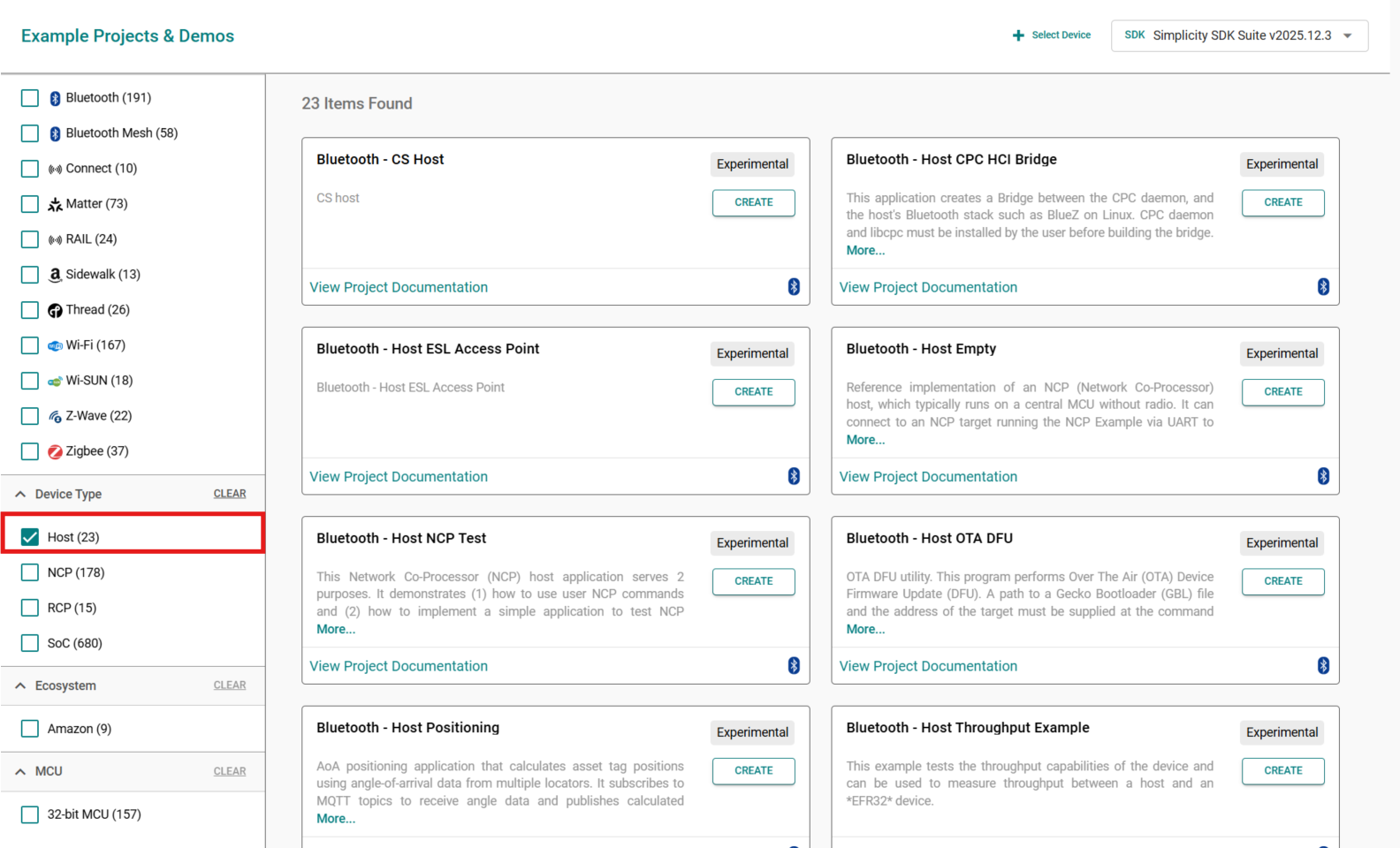Image resolution: width=1400 pixels, height=848 pixels.
Task: Collapse the MCU filter section
Action: [20, 771]
